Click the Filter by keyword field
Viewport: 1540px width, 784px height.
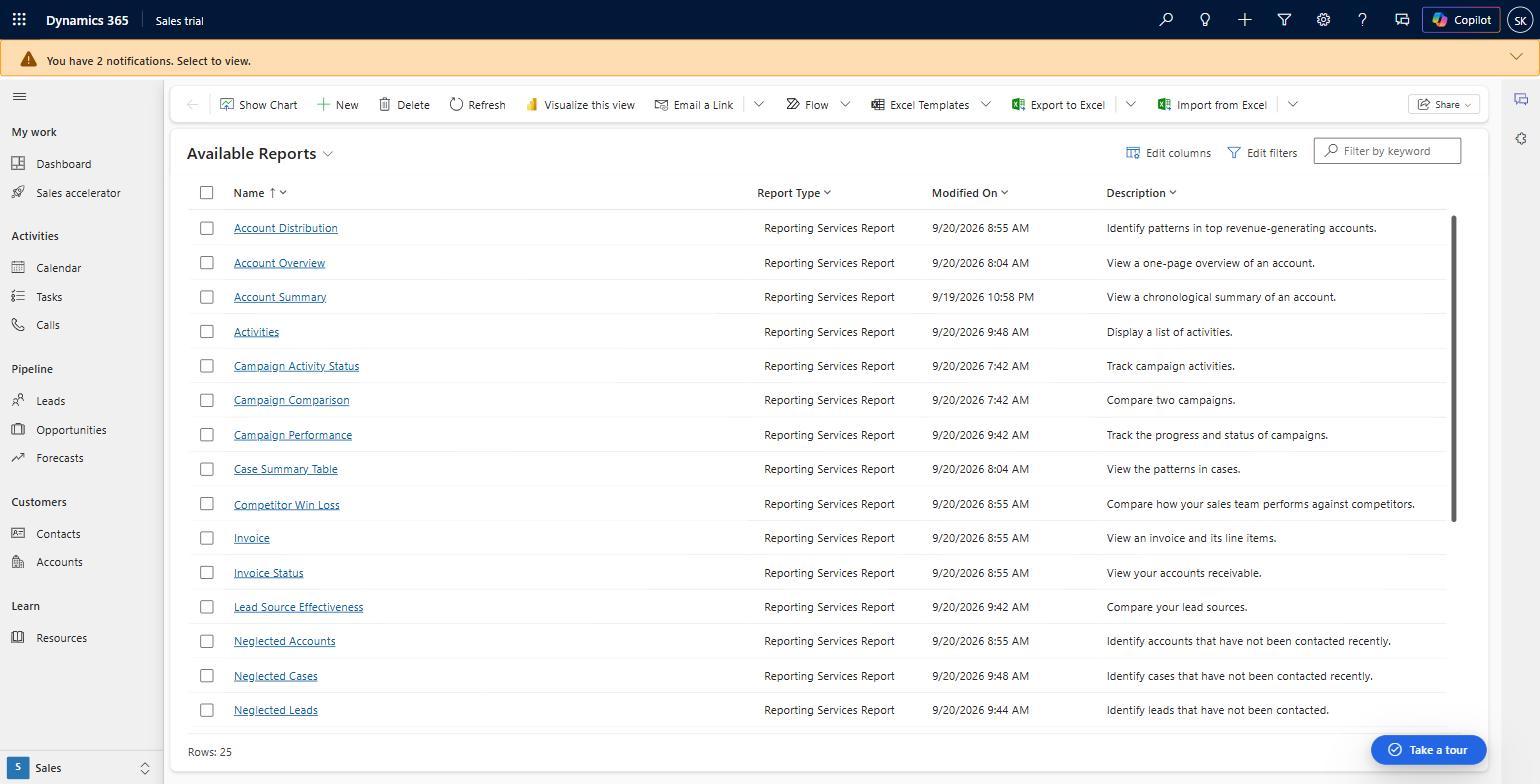[1387, 151]
